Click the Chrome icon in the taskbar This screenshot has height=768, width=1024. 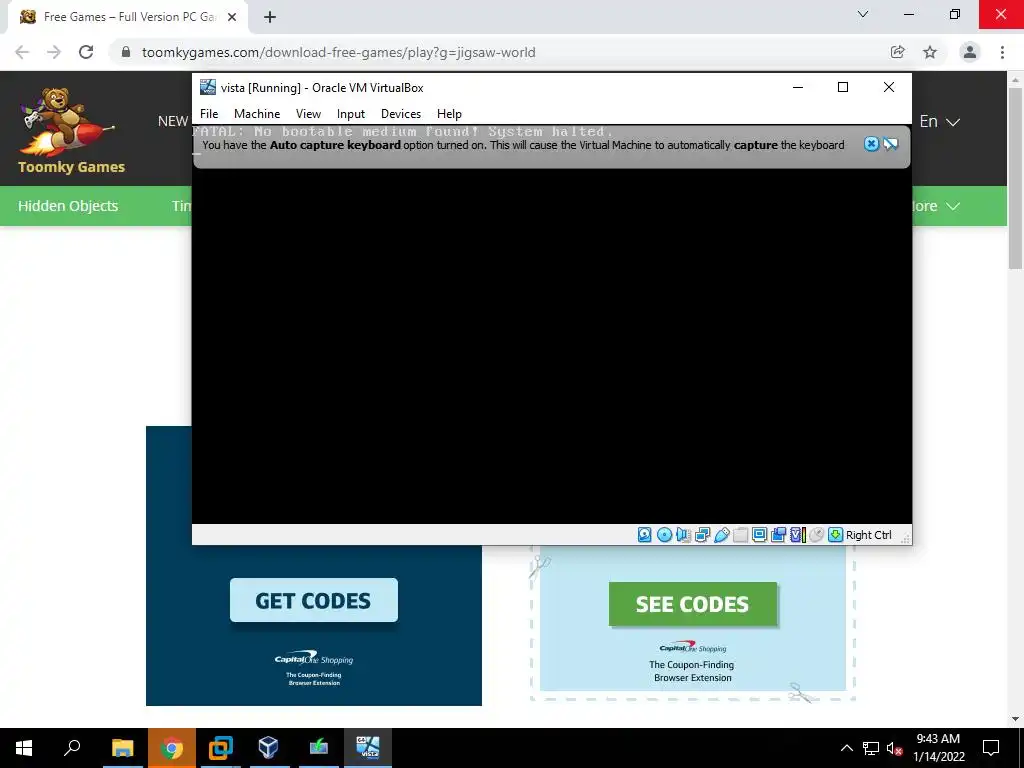coord(172,748)
